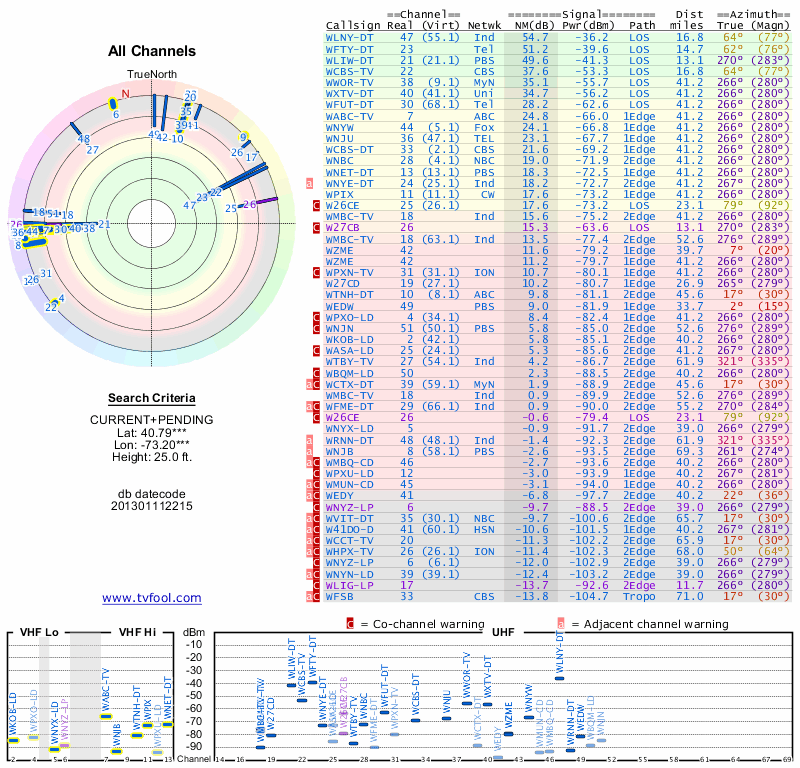Click the www.tvfool.com link
This screenshot has width=800, height=768.
pyautogui.click(x=152, y=598)
